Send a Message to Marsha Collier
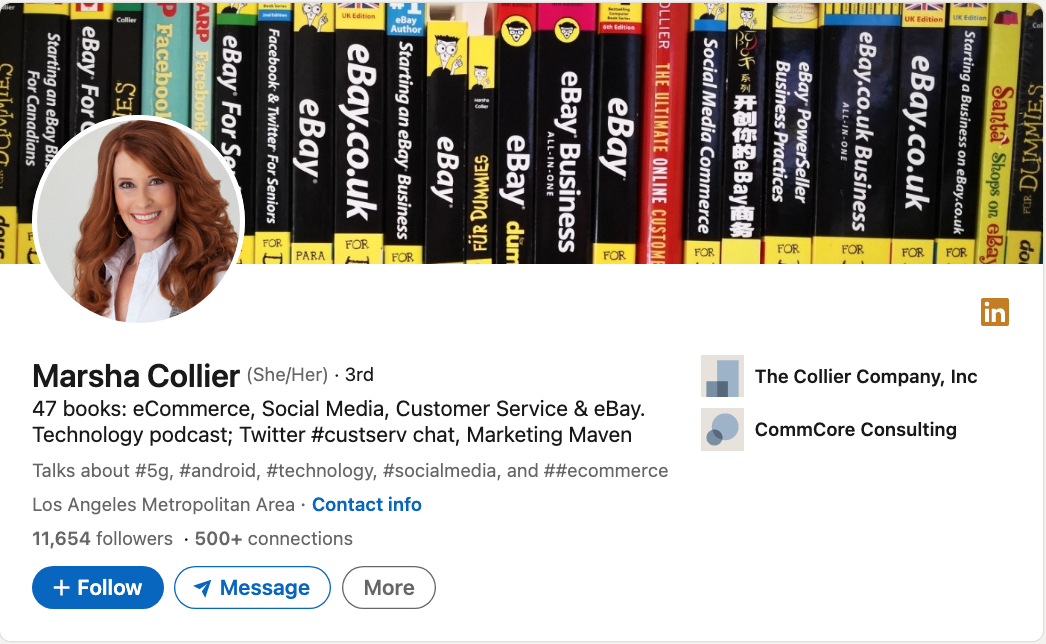The height and width of the screenshot is (644, 1046). point(252,587)
